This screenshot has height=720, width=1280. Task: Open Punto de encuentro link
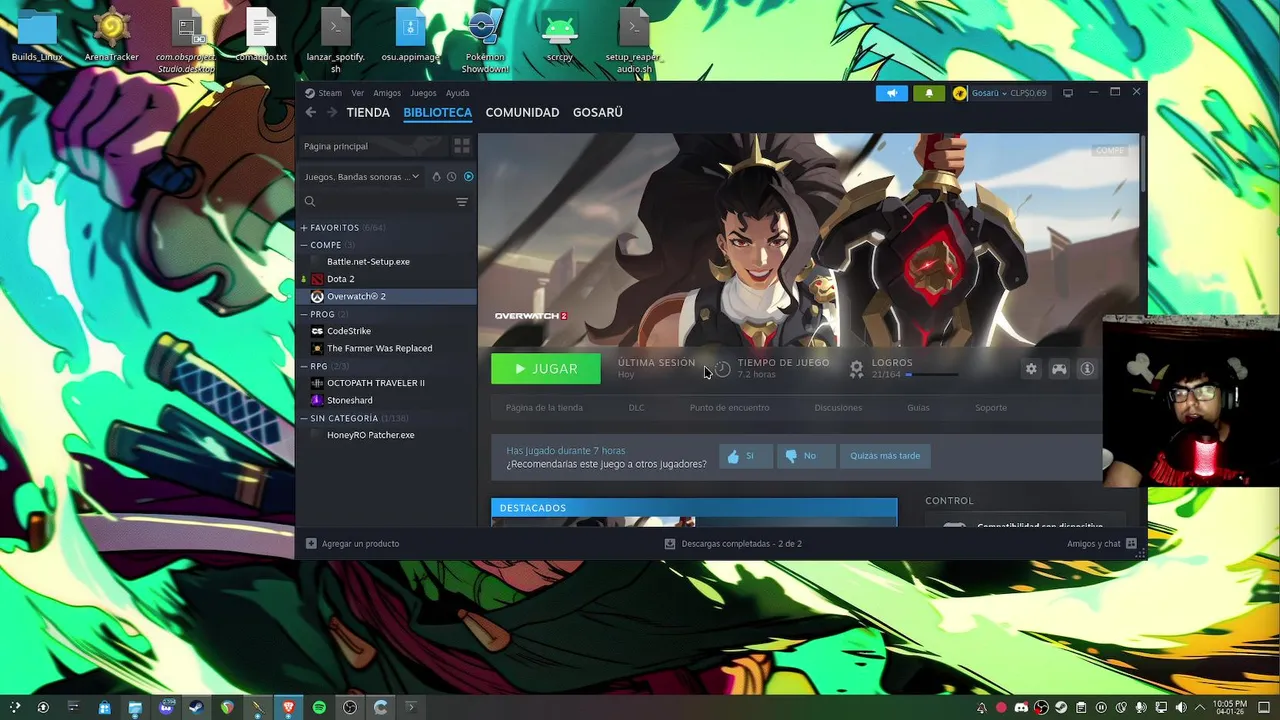(x=729, y=408)
